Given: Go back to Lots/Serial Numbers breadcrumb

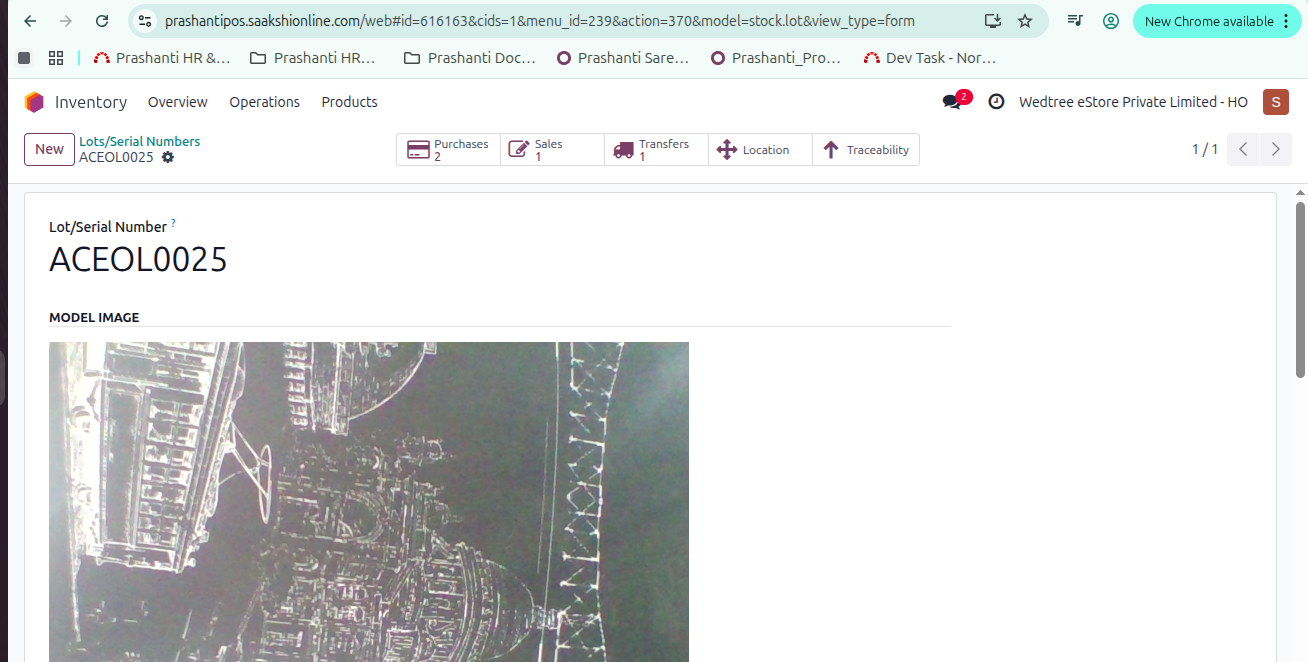Looking at the screenshot, I should [139, 141].
